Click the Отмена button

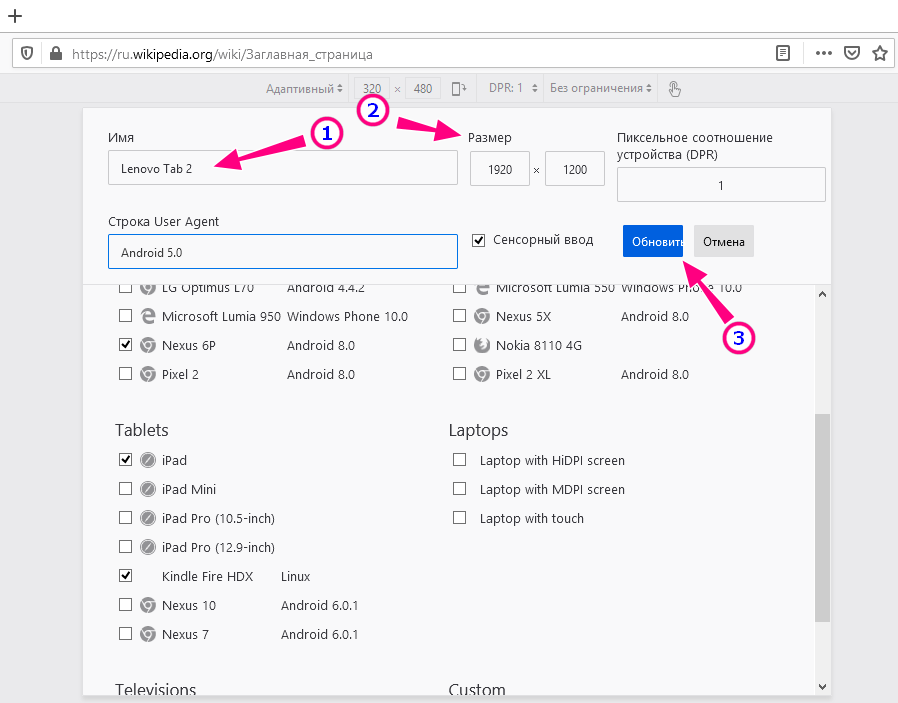click(724, 241)
